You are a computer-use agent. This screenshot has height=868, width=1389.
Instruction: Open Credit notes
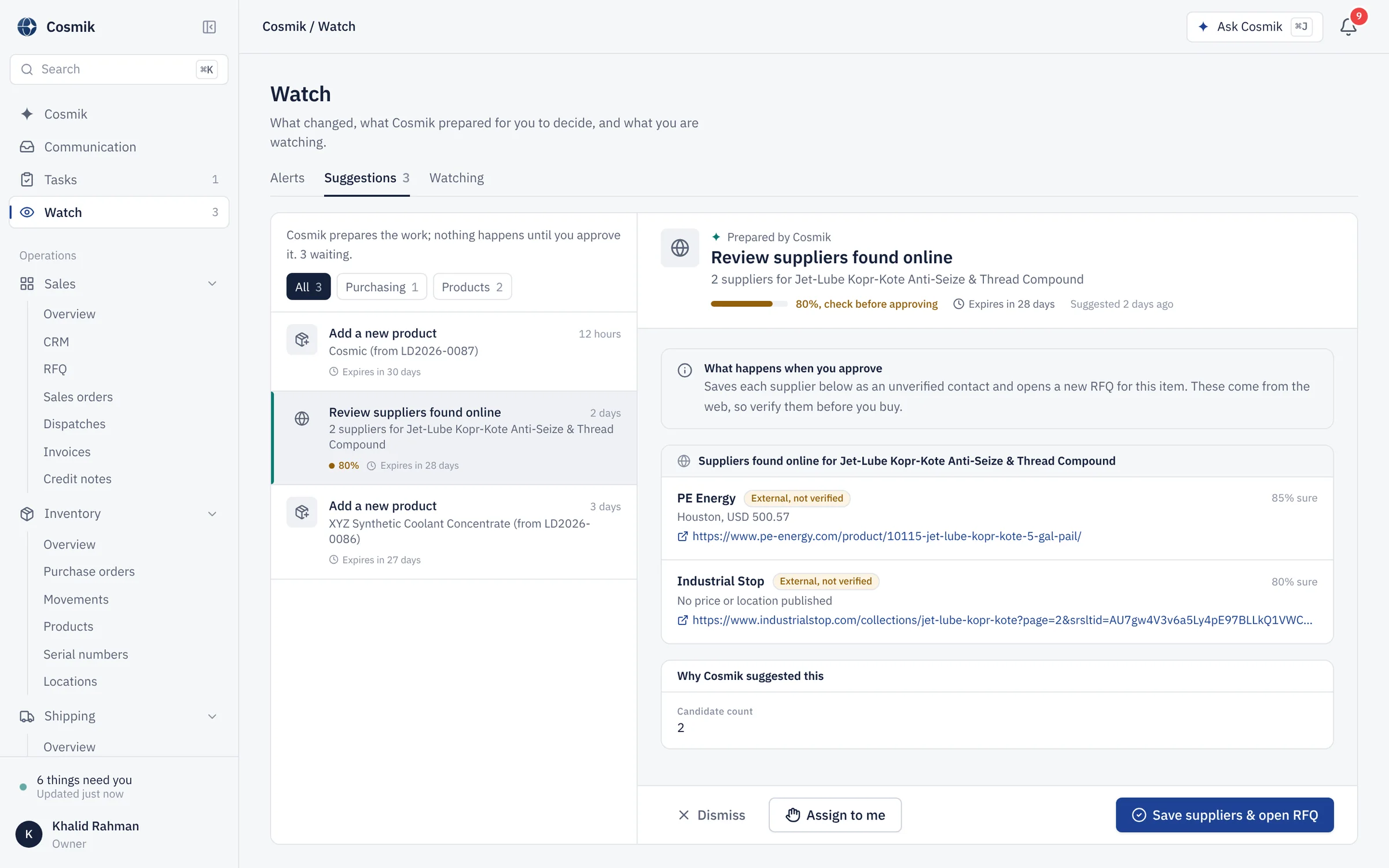(77, 479)
